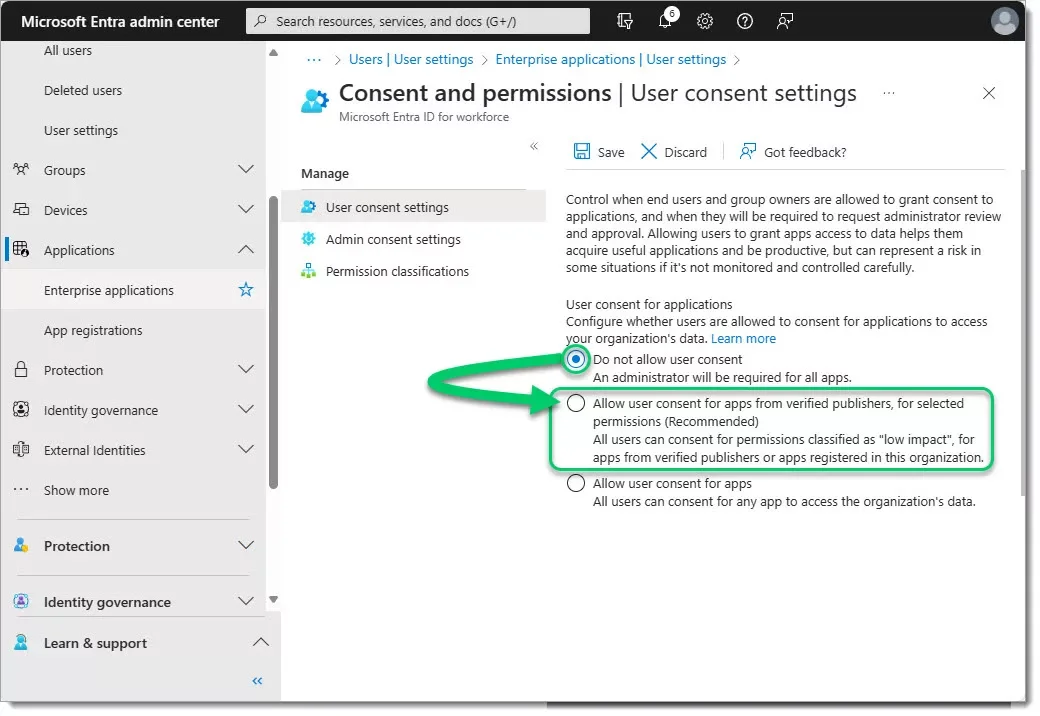Collapse the Applications section chevron
The width and height of the screenshot is (1040, 716).
pyautogui.click(x=246, y=249)
